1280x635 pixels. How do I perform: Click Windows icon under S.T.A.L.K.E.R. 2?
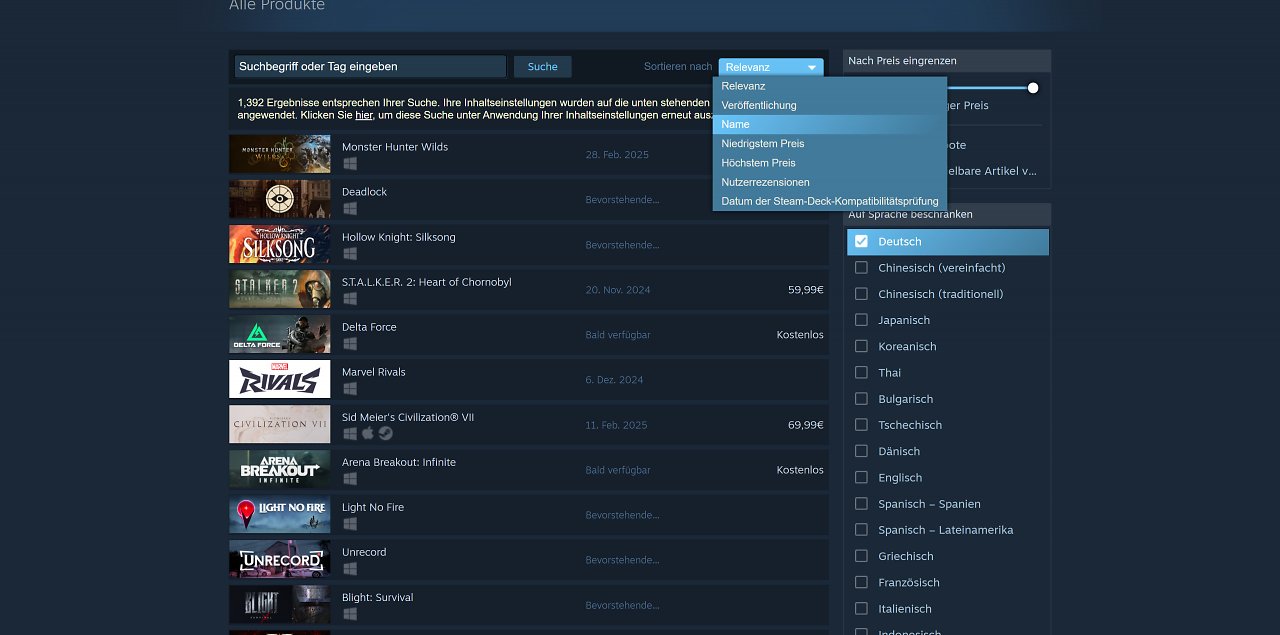coord(350,299)
